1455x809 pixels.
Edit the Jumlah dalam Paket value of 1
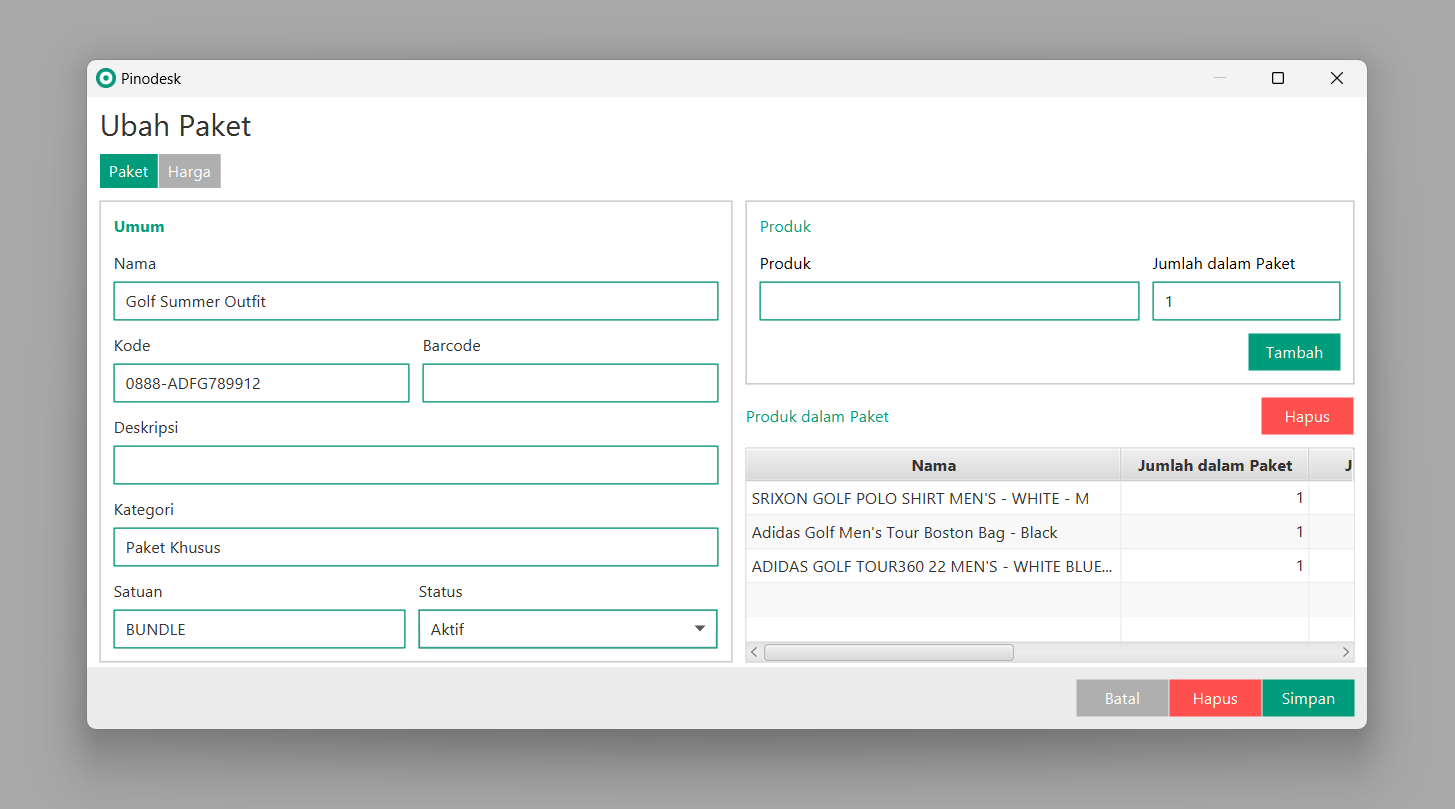click(1246, 301)
